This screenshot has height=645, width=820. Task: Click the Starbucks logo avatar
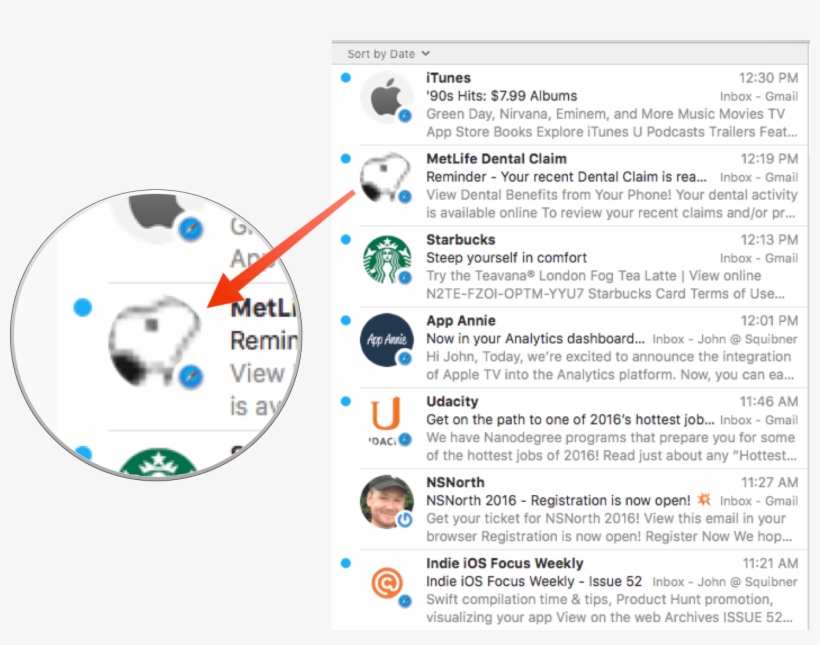386,259
